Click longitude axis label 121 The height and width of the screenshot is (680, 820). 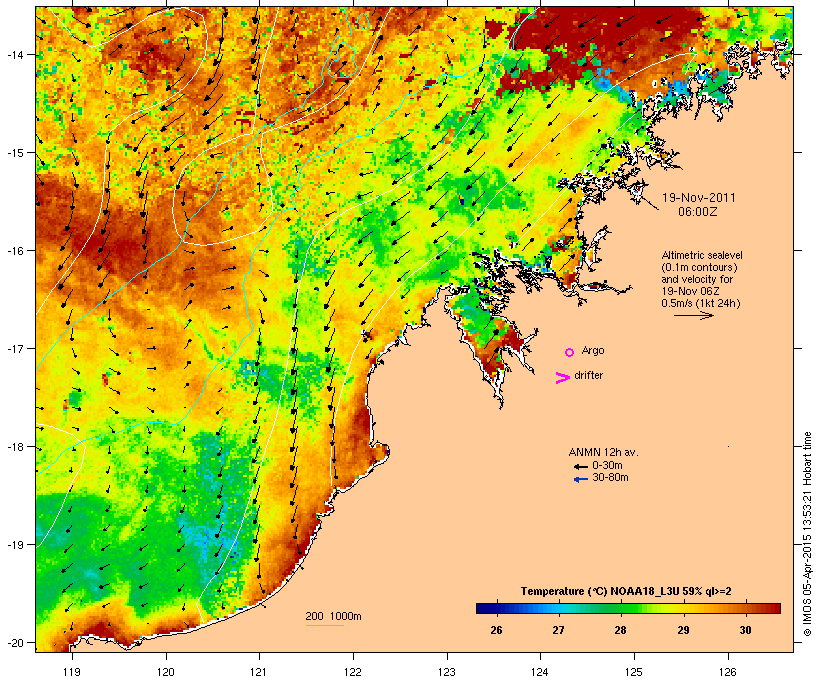(259, 672)
